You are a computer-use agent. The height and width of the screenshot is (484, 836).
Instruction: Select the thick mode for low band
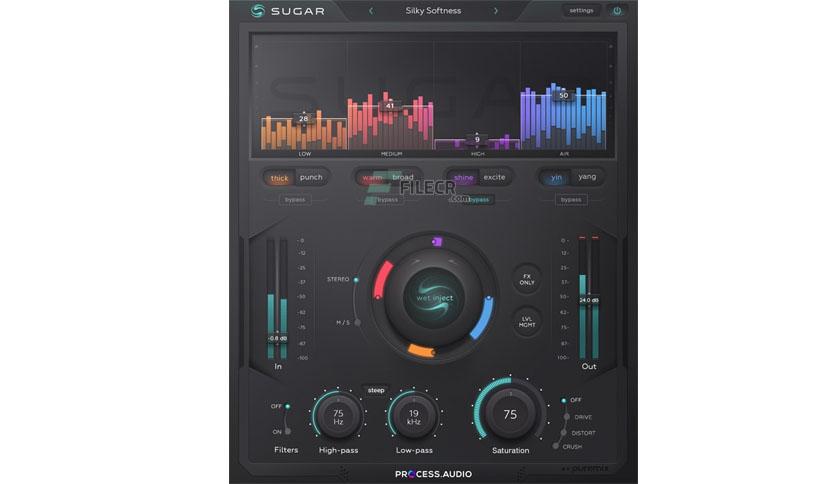tap(279, 178)
